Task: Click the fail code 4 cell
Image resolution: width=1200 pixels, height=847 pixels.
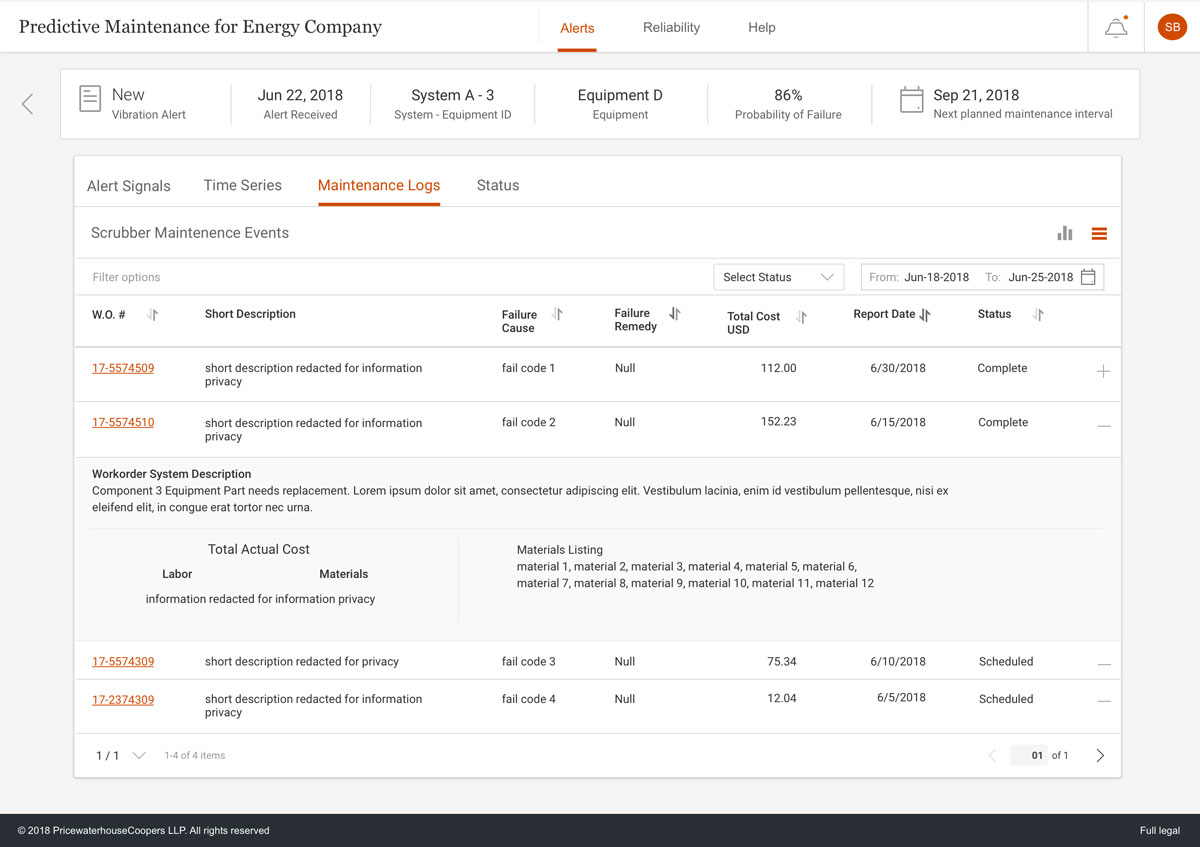Action: click(528, 699)
